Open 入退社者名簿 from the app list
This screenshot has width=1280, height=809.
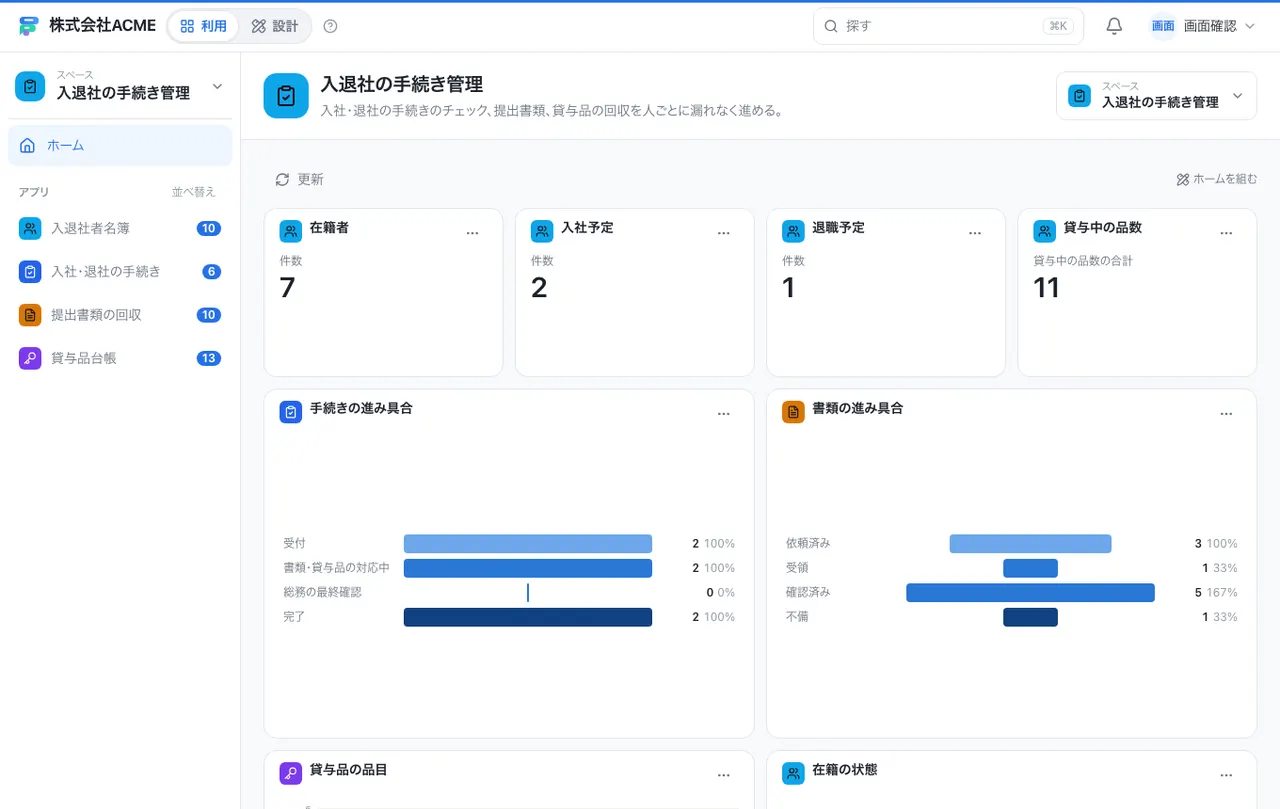tap(120, 228)
